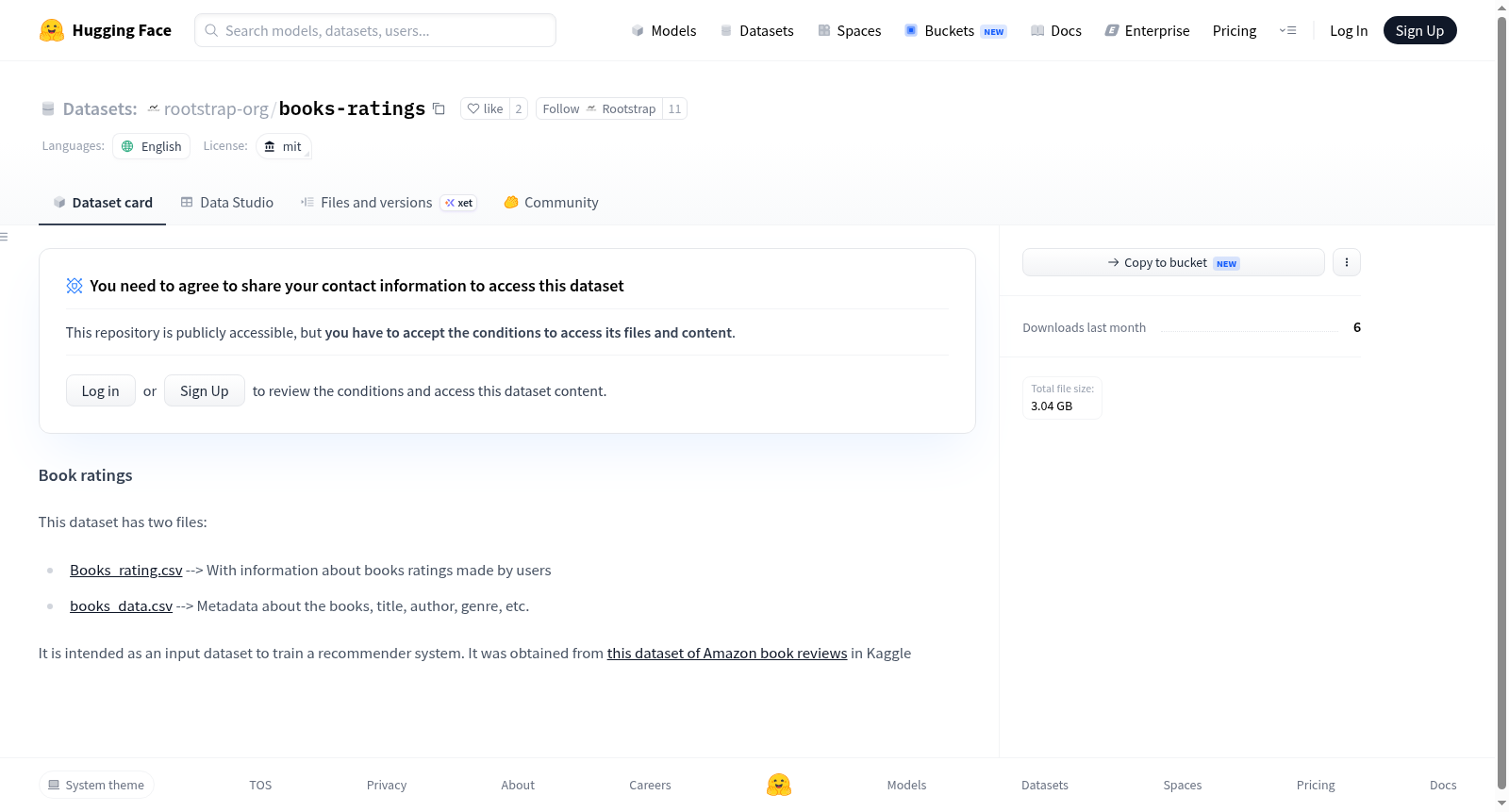Open the rootstrap-org organization link

(x=216, y=108)
